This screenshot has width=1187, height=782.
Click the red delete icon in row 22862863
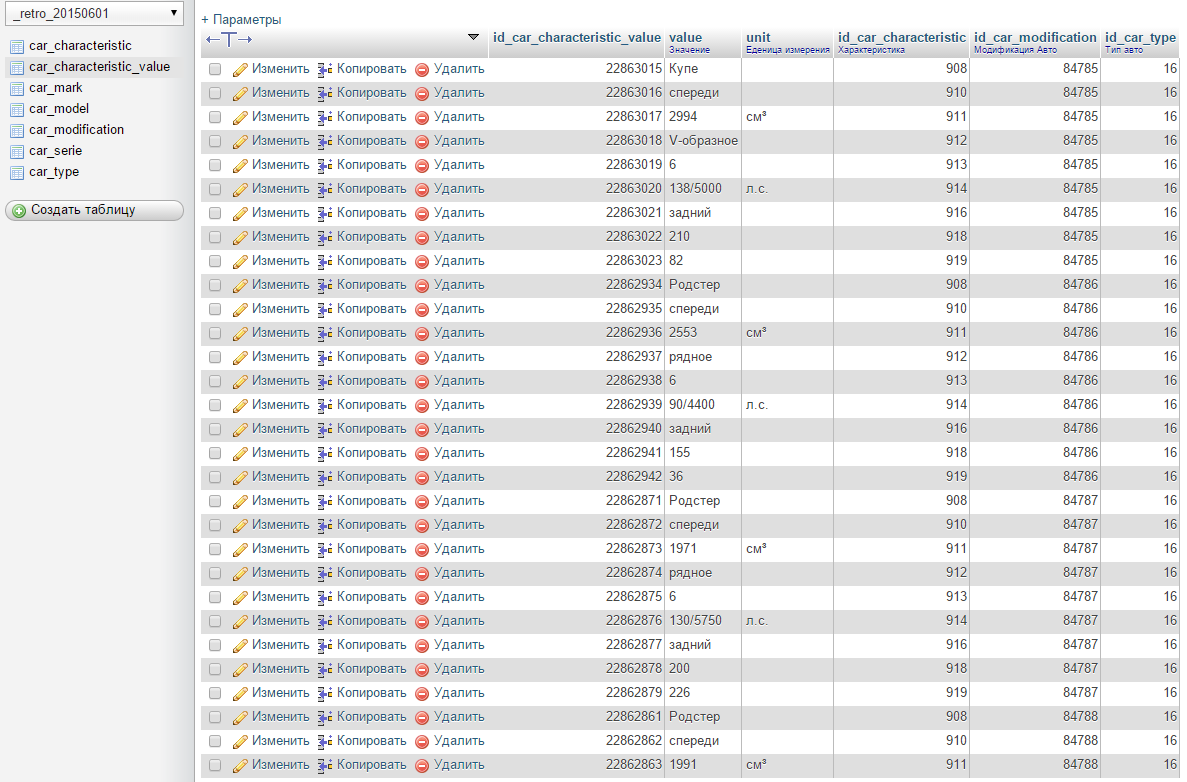point(422,765)
